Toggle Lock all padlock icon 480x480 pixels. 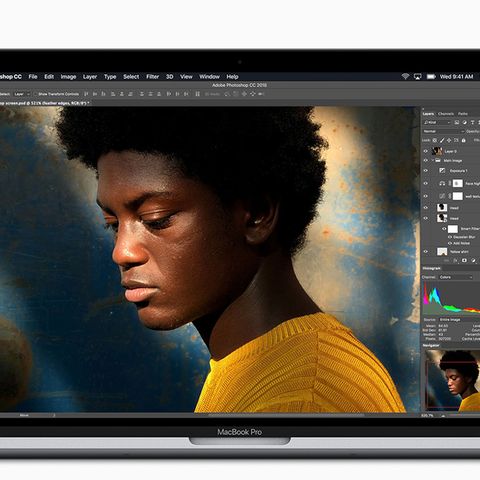464,140
